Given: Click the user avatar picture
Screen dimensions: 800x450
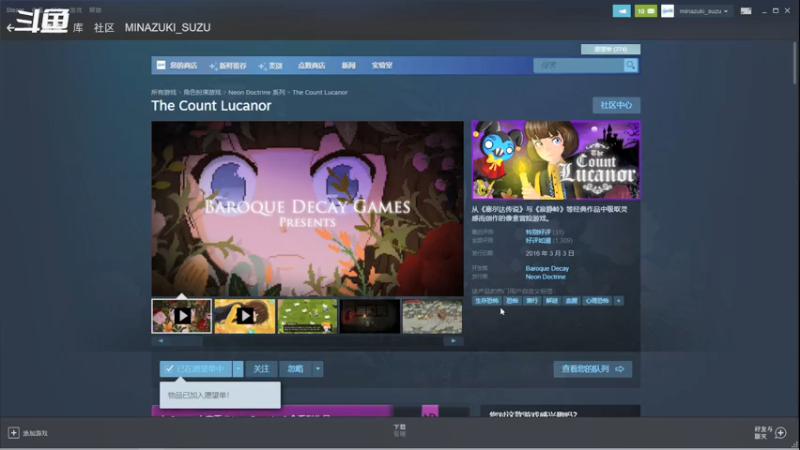Looking at the screenshot, I should coord(667,11).
